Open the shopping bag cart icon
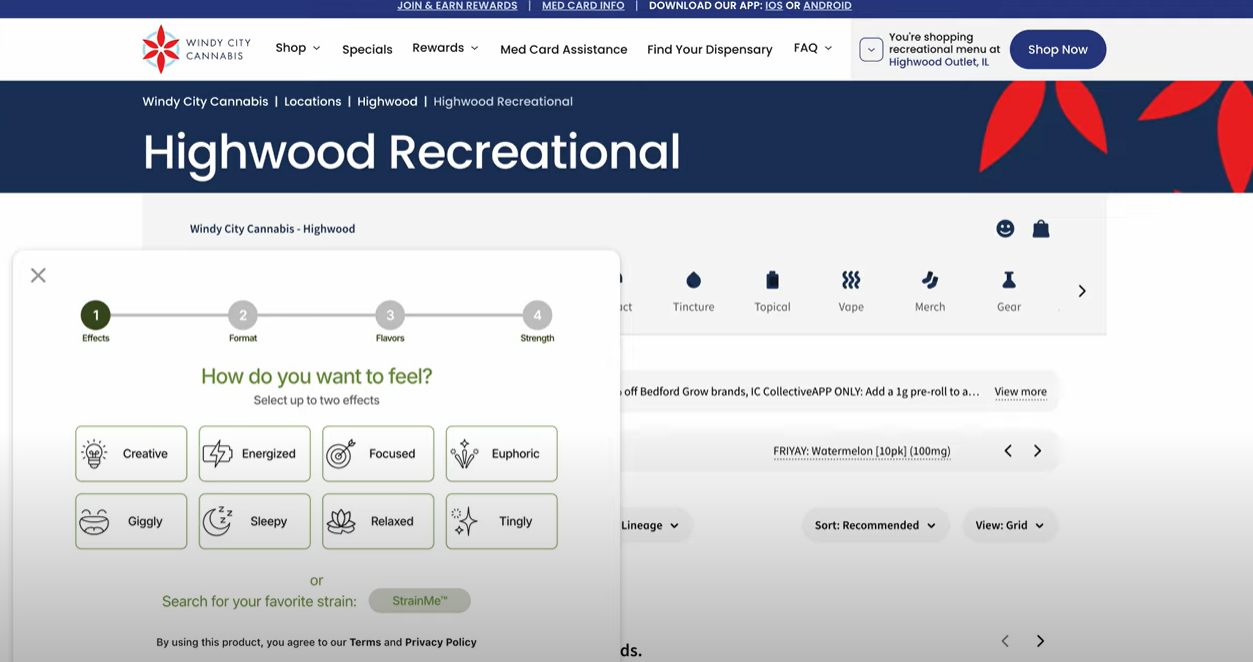Image resolution: width=1253 pixels, height=662 pixels. click(x=1041, y=229)
